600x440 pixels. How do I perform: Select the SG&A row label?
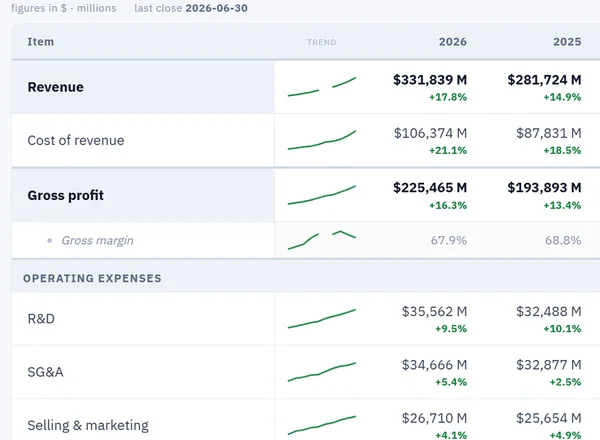45,372
